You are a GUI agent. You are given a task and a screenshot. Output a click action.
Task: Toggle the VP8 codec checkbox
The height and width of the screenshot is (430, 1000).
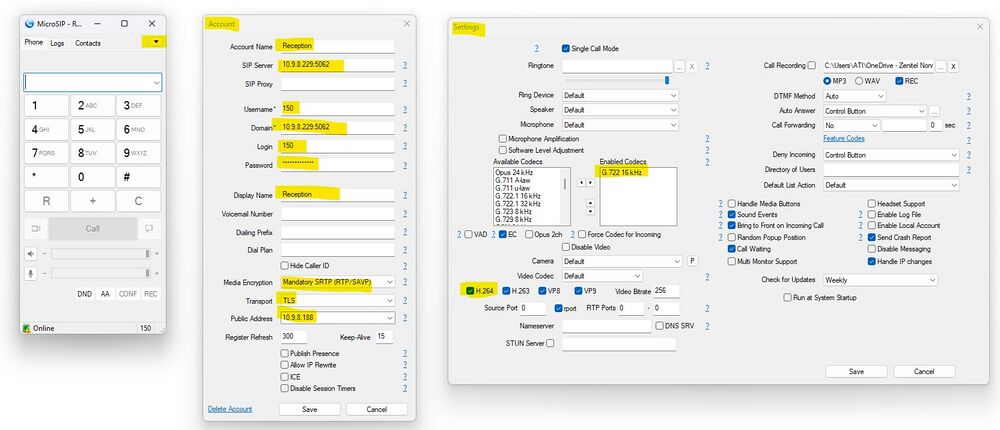coord(542,291)
